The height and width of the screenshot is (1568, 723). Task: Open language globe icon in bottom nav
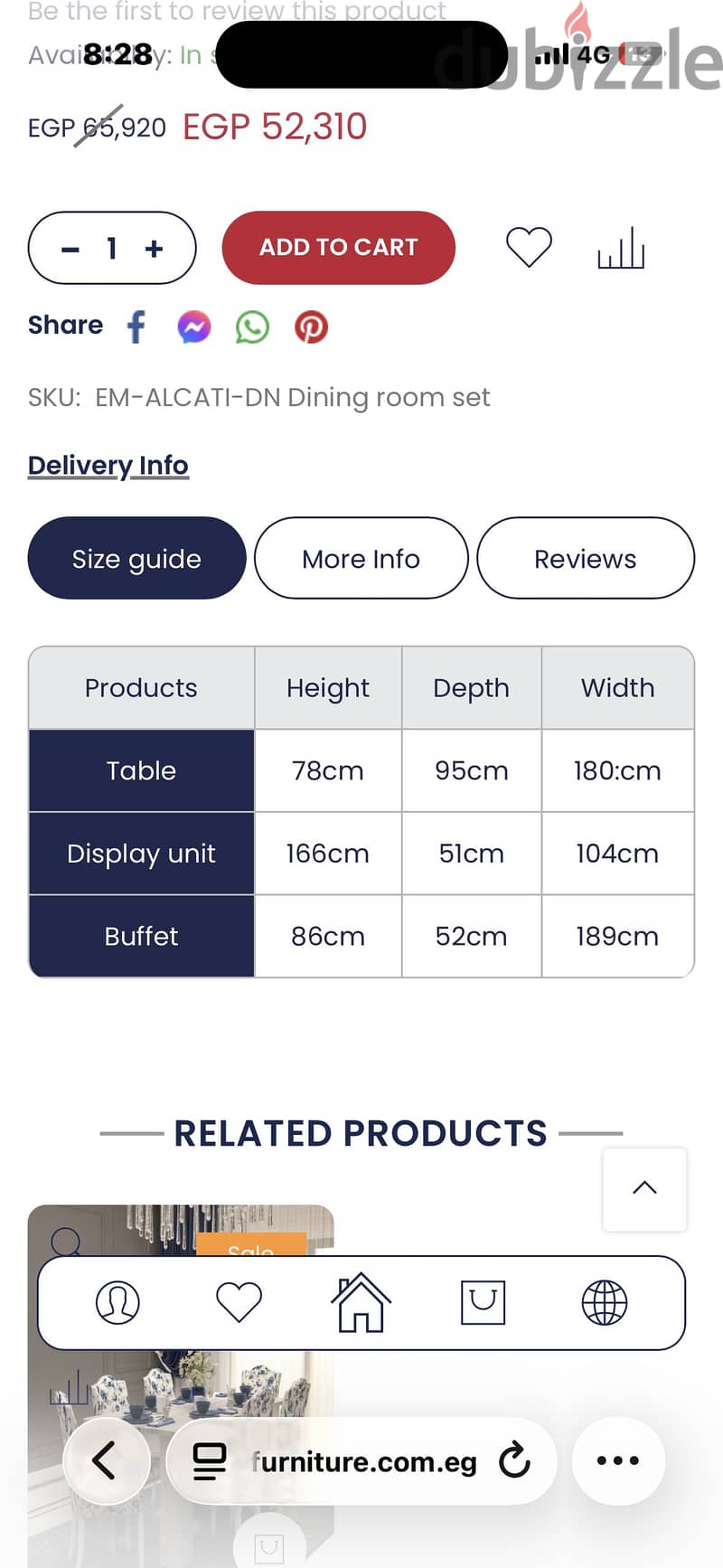pyautogui.click(x=605, y=1303)
